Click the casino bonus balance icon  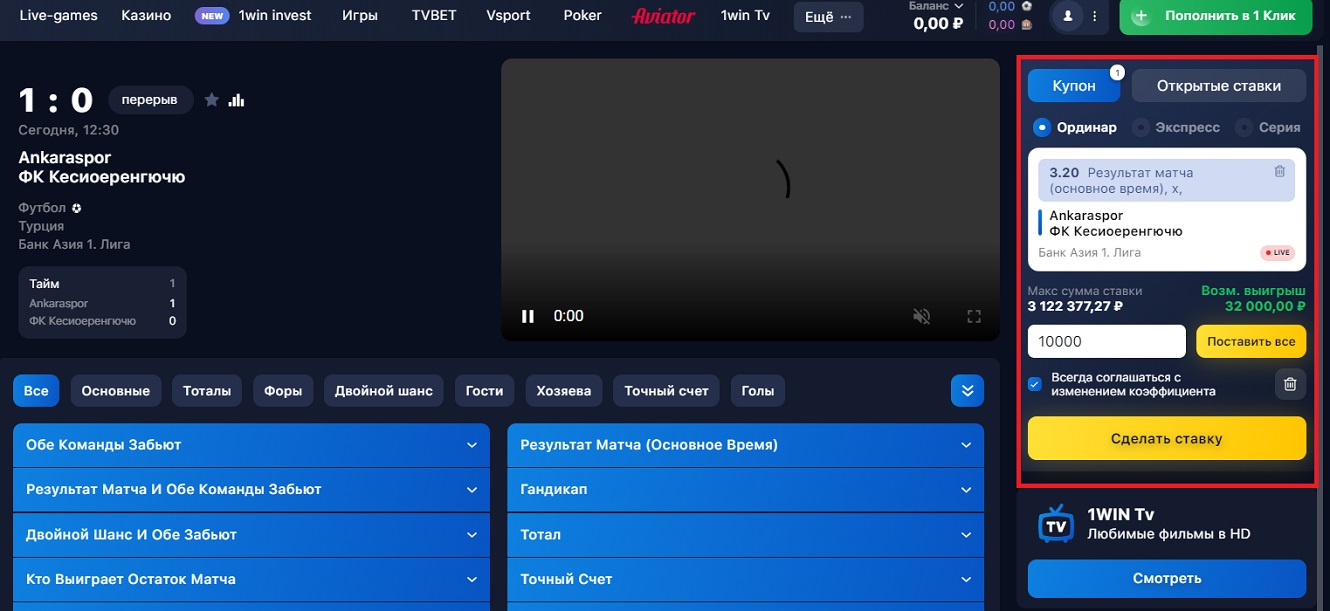(x=1026, y=25)
